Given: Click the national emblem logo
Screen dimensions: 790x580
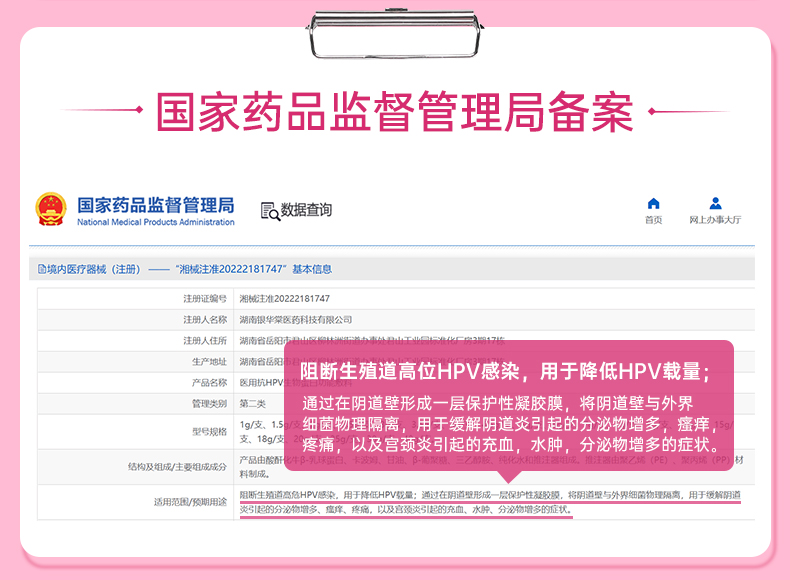Looking at the screenshot, I should click(x=51, y=209).
